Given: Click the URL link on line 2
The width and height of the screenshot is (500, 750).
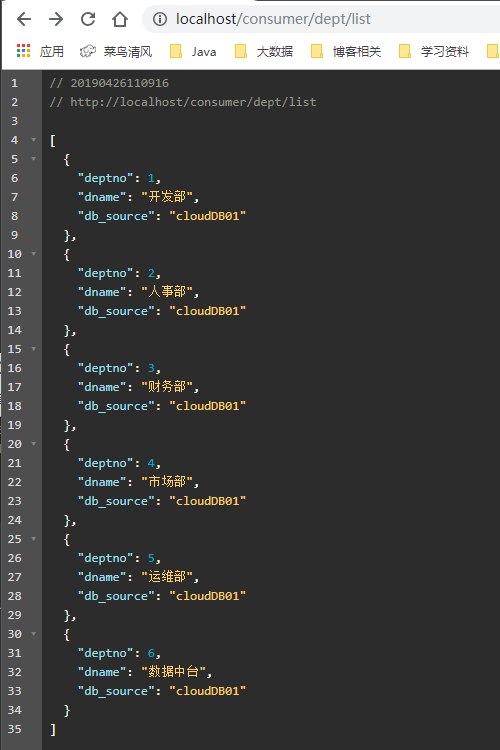Looking at the screenshot, I should coord(193,102).
